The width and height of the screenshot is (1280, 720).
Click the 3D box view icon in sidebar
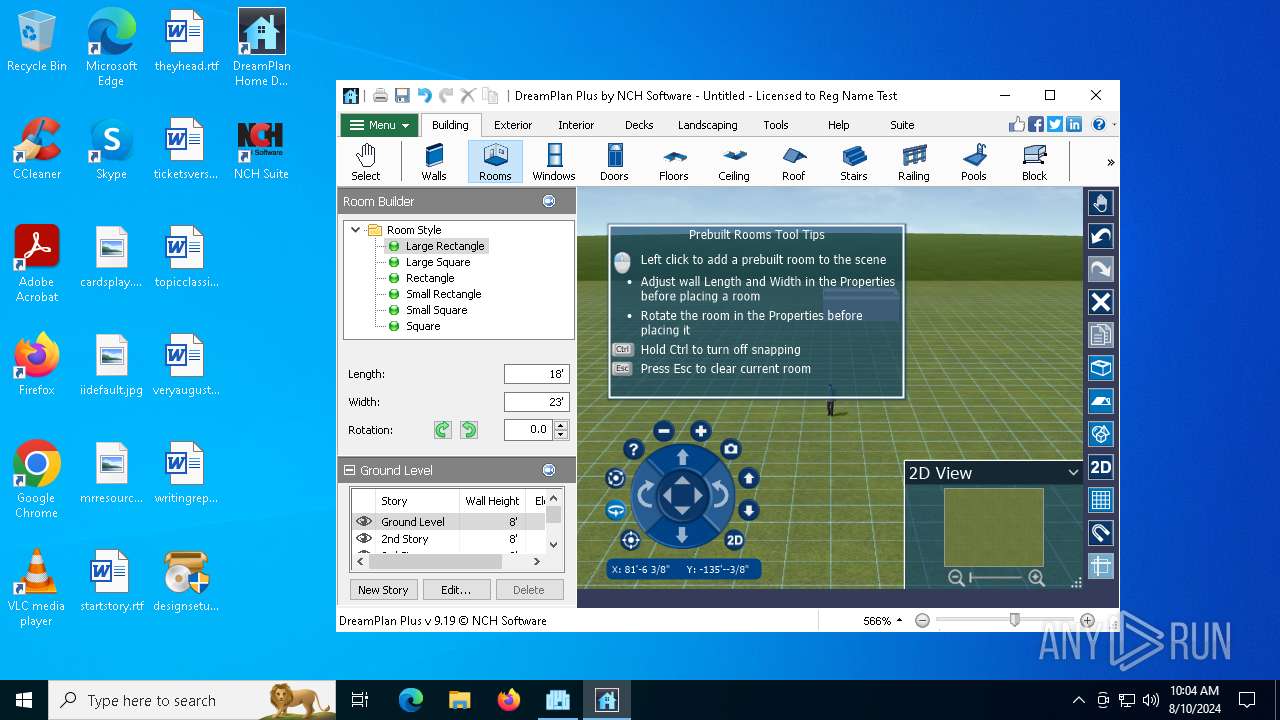(1100, 368)
